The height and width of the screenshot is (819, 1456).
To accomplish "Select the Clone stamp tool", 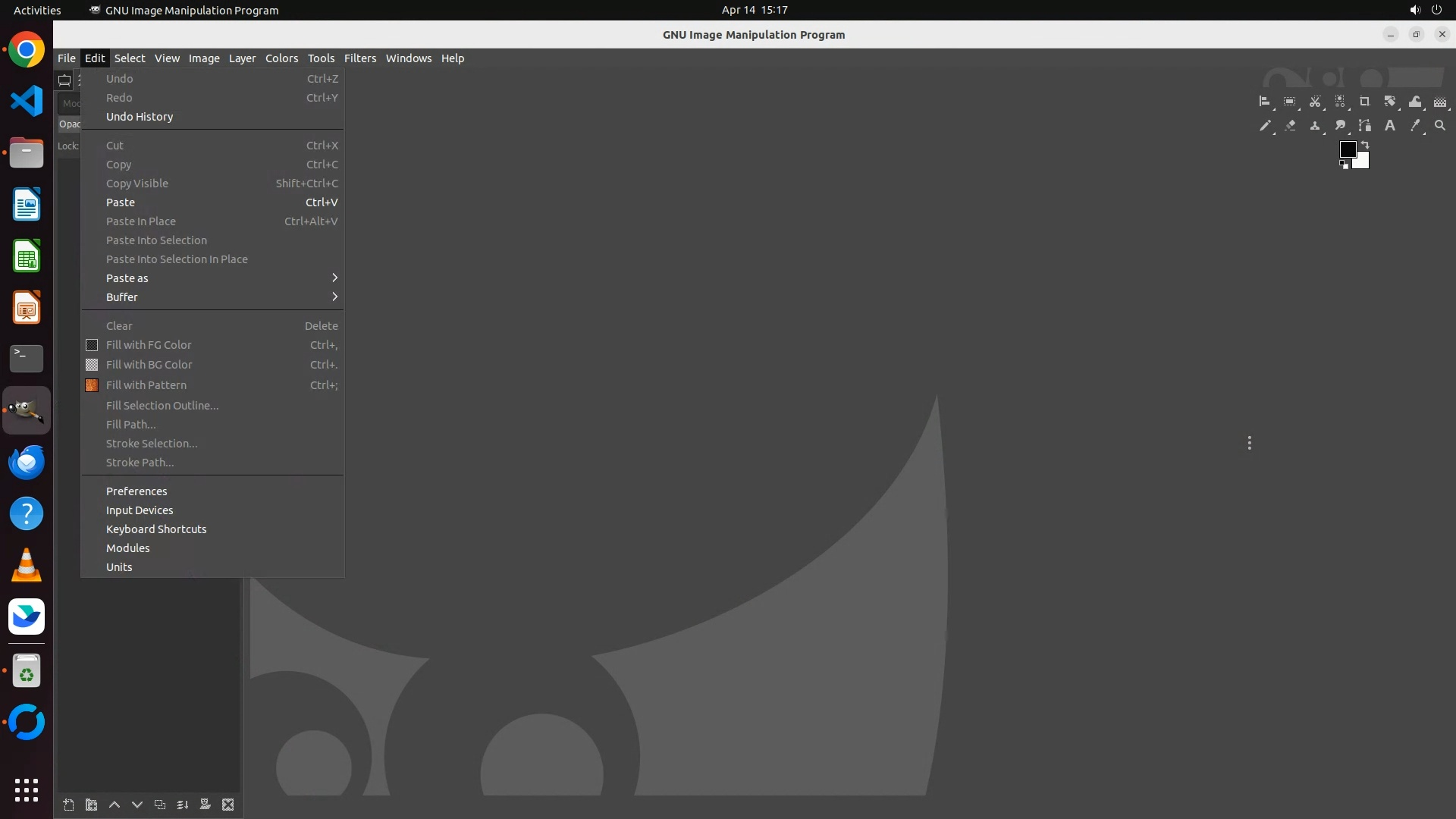I will point(1315,126).
